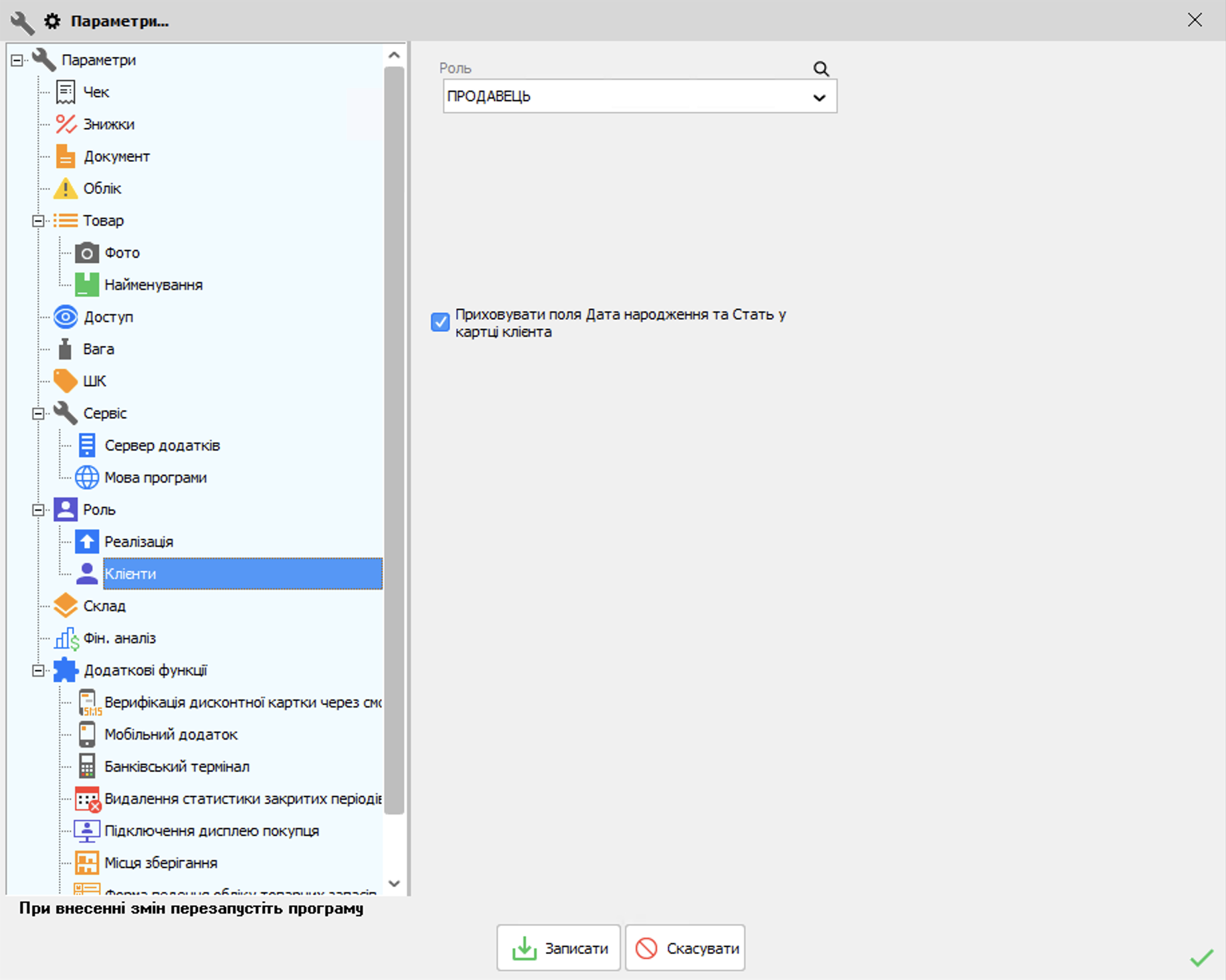Viewport: 1226px width, 980px height.
Task: Click the Записати button
Action: [x=559, y=948]
